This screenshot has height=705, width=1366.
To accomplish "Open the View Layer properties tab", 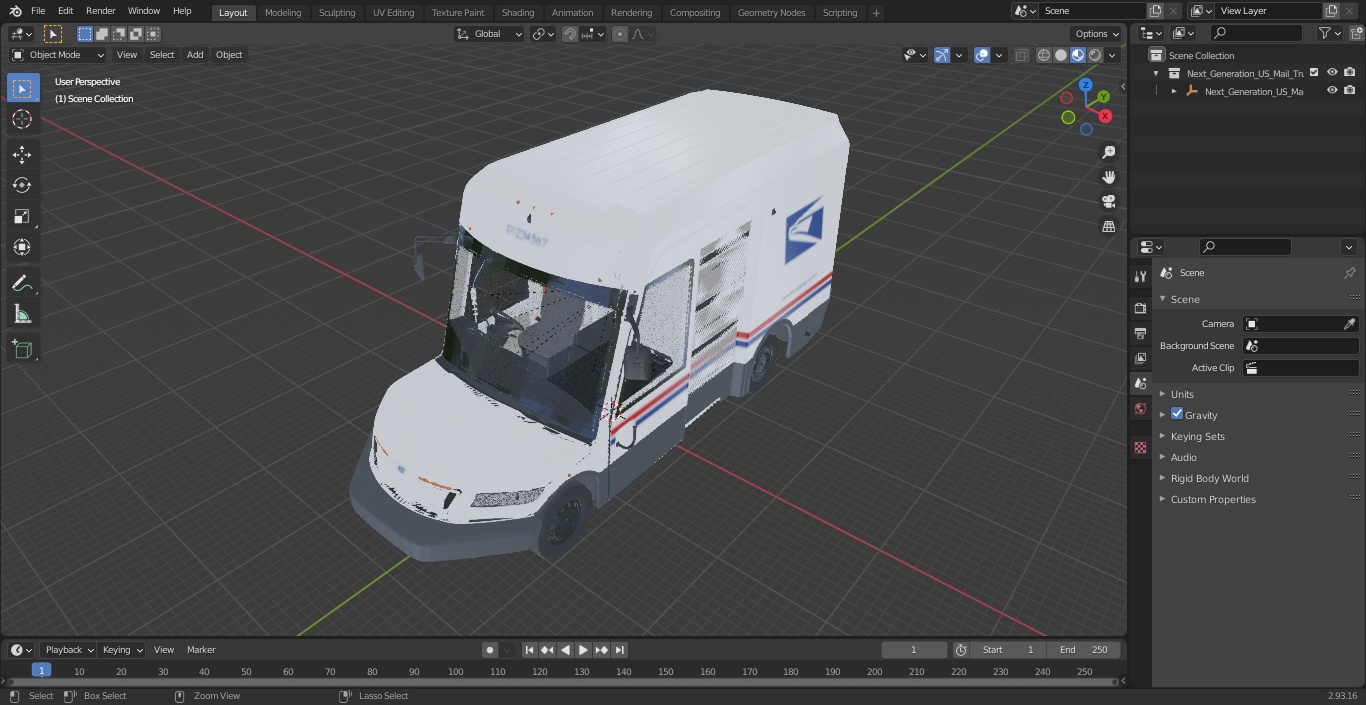I will point(1140,358).
